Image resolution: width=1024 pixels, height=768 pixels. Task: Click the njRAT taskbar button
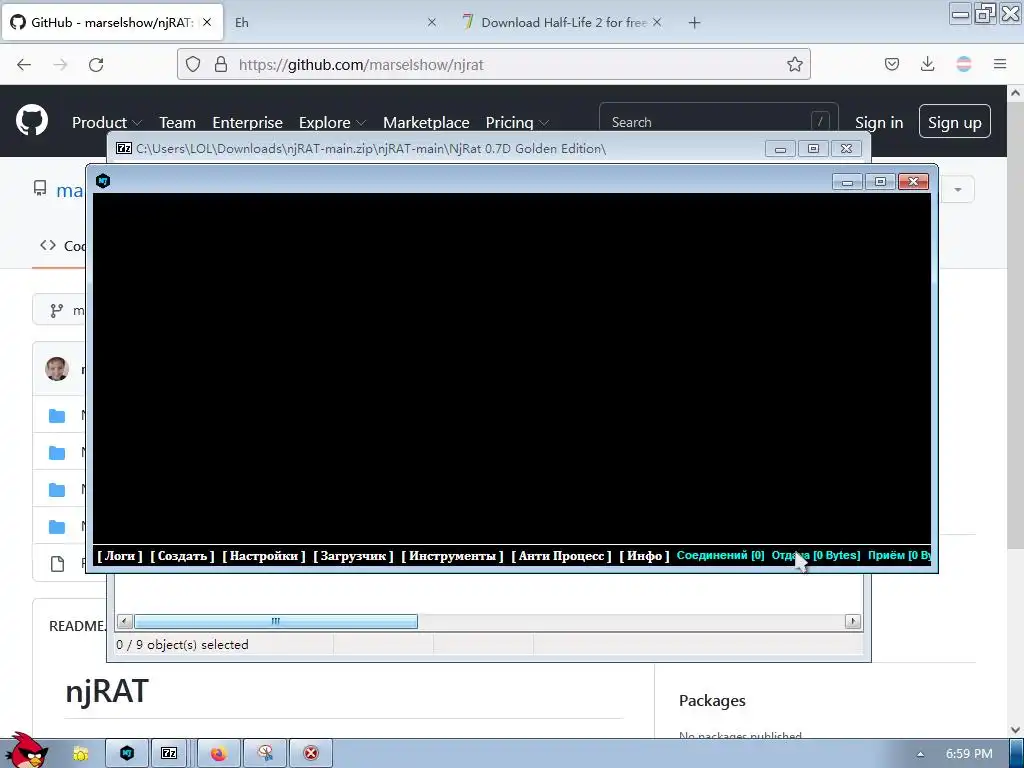coord(127,754)
